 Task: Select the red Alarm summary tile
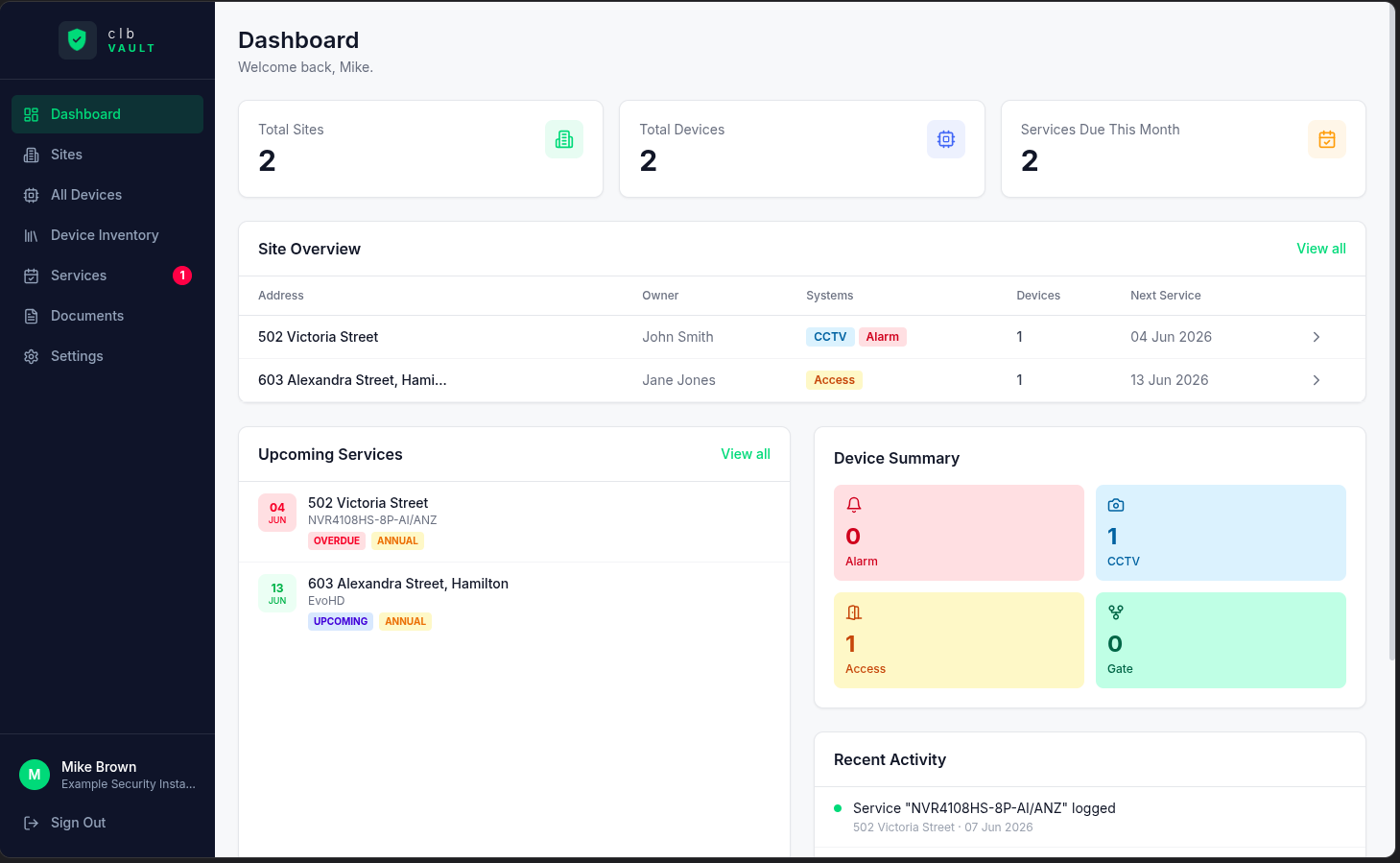[x=959, y=533]
